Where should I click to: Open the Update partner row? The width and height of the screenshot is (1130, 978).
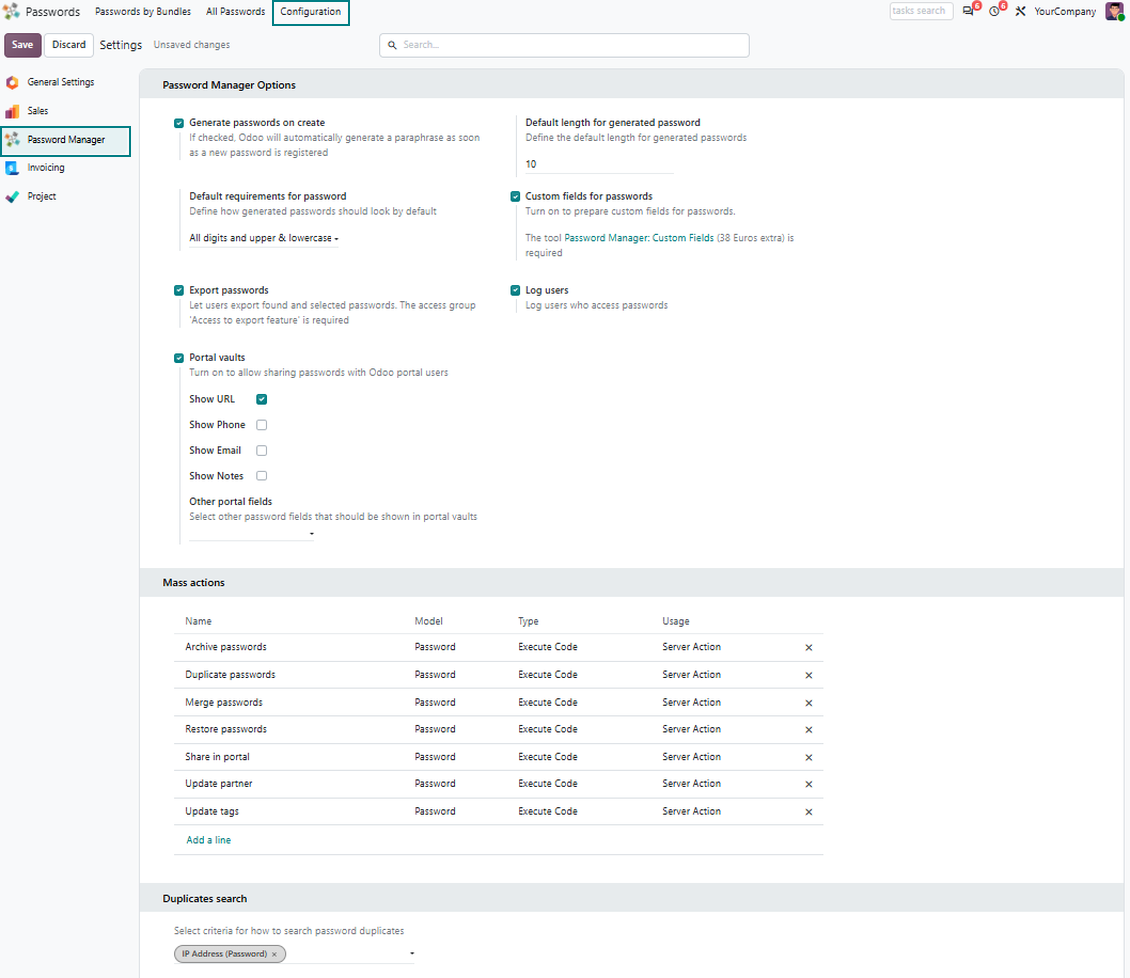tap(498, 784)
